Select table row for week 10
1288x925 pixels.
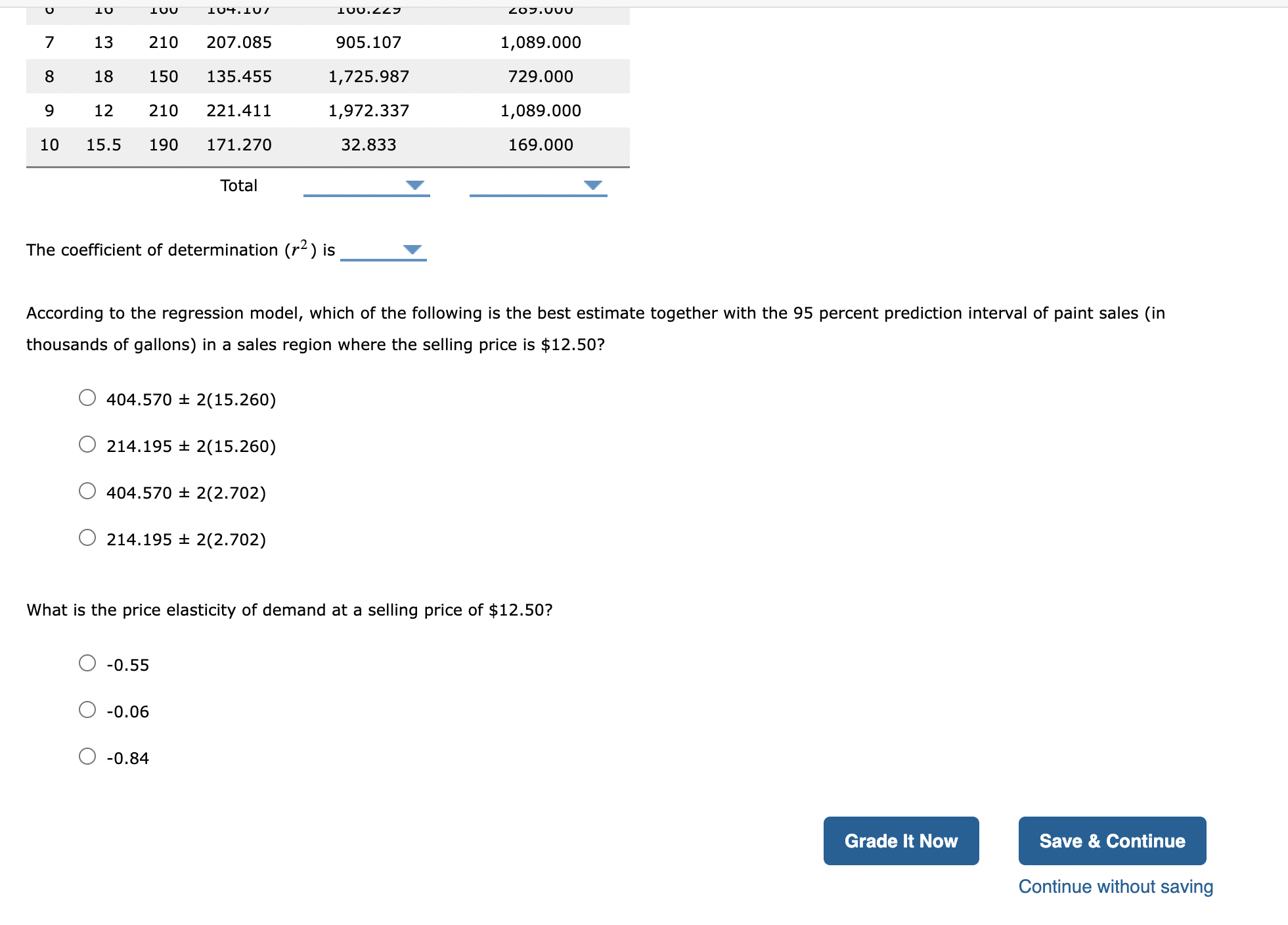coord(263,145)
